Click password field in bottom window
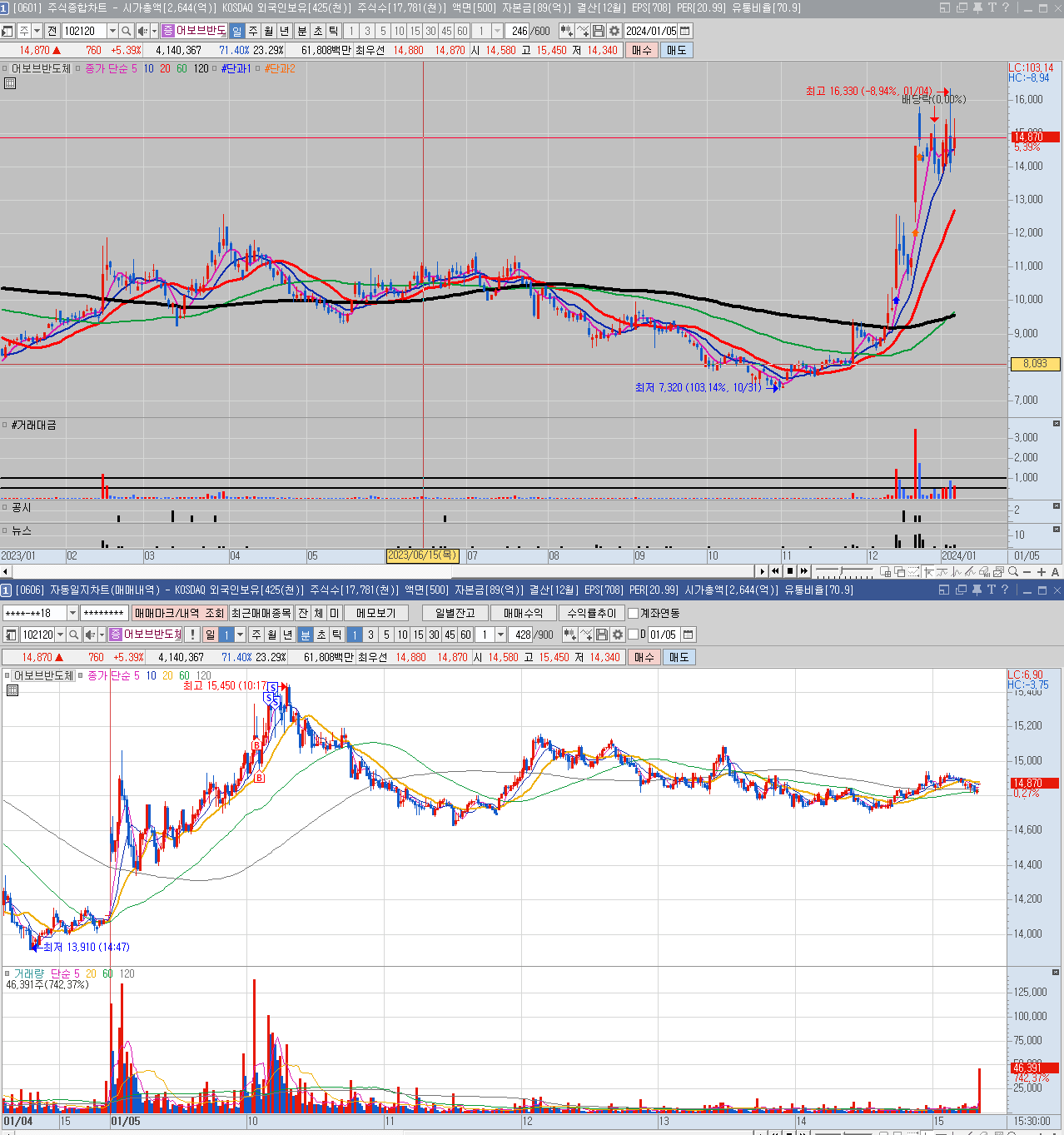 104,613
